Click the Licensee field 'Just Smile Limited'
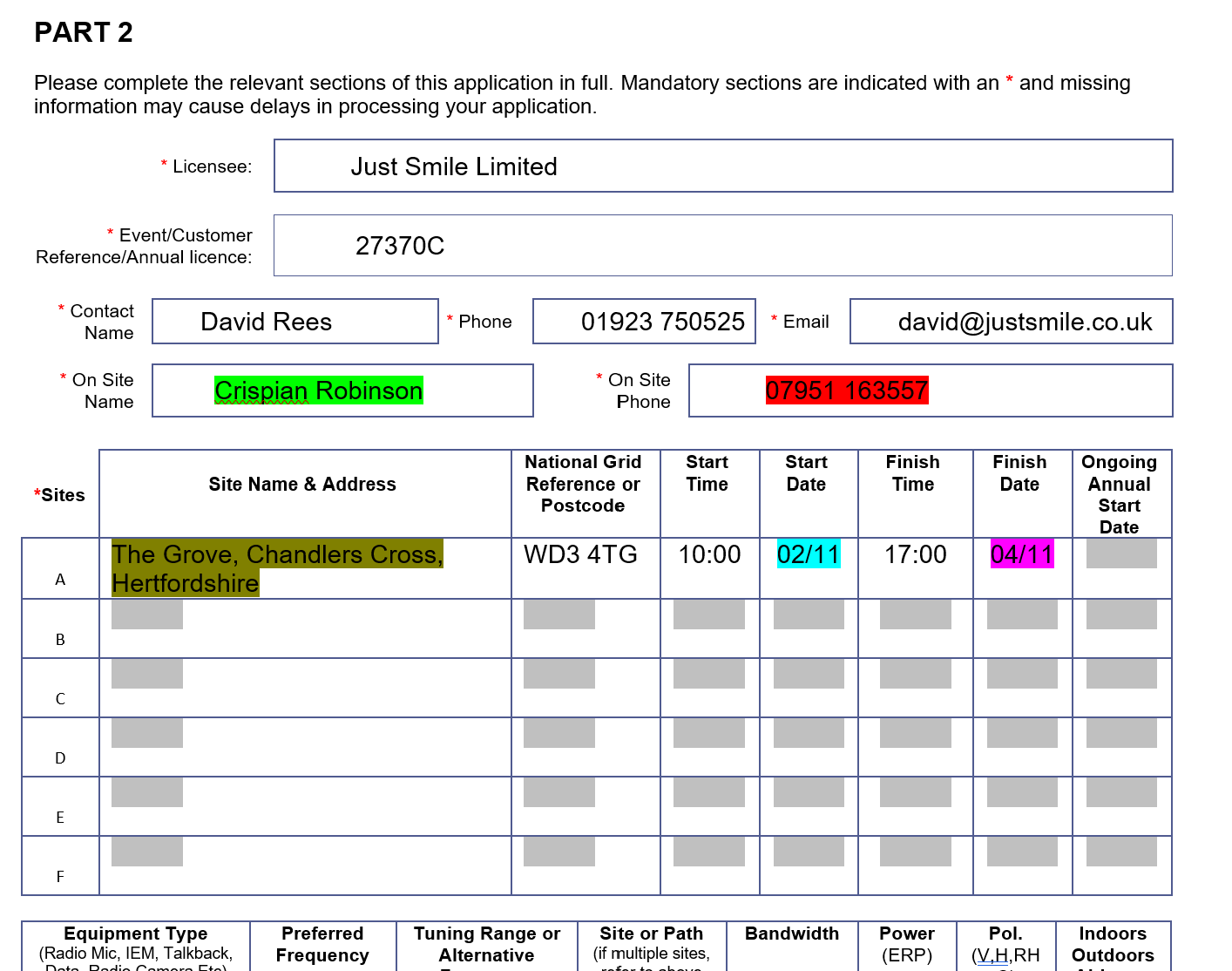This screenshot has height=971, width=1232. [x=723, y=166]
